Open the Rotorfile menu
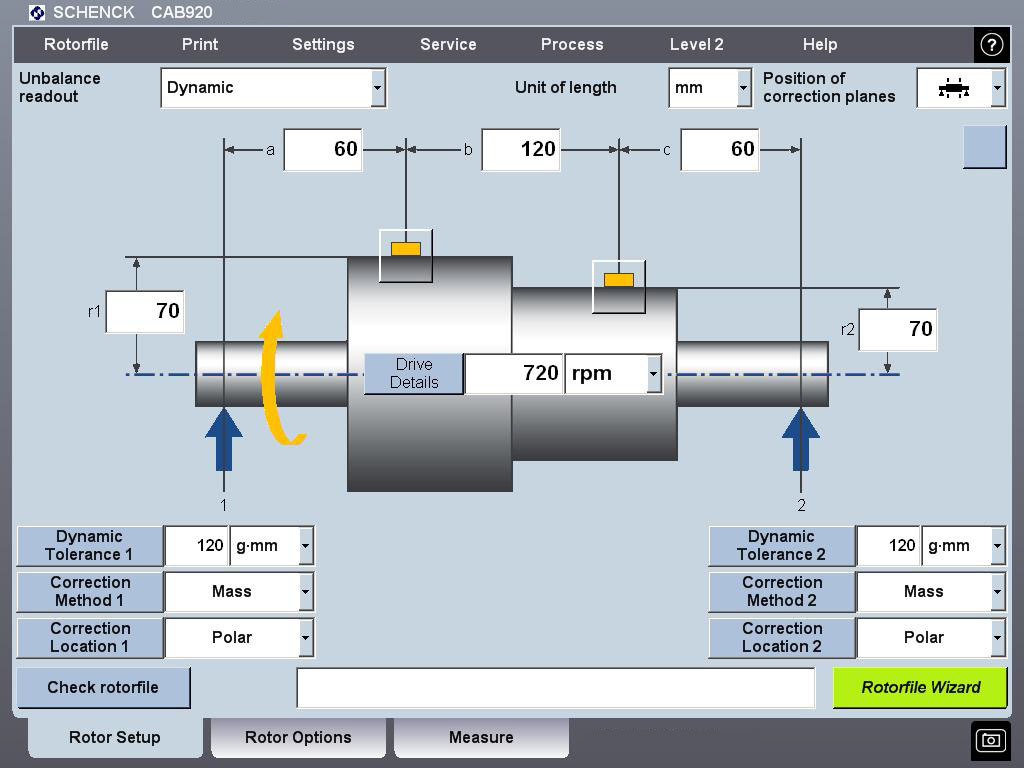This screenshot has height=768, width=1024. (76, 45)
